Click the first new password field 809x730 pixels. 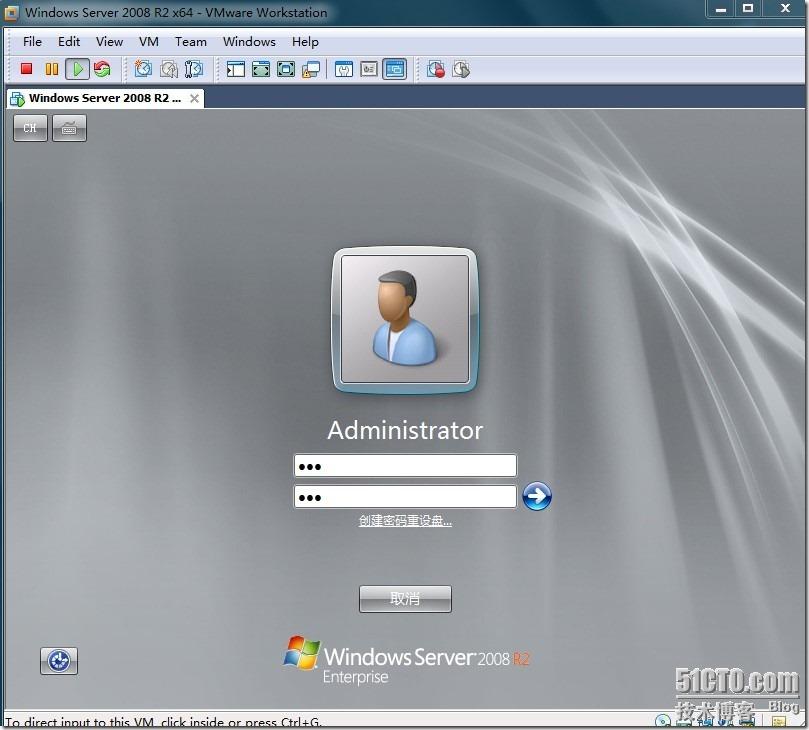405,466
